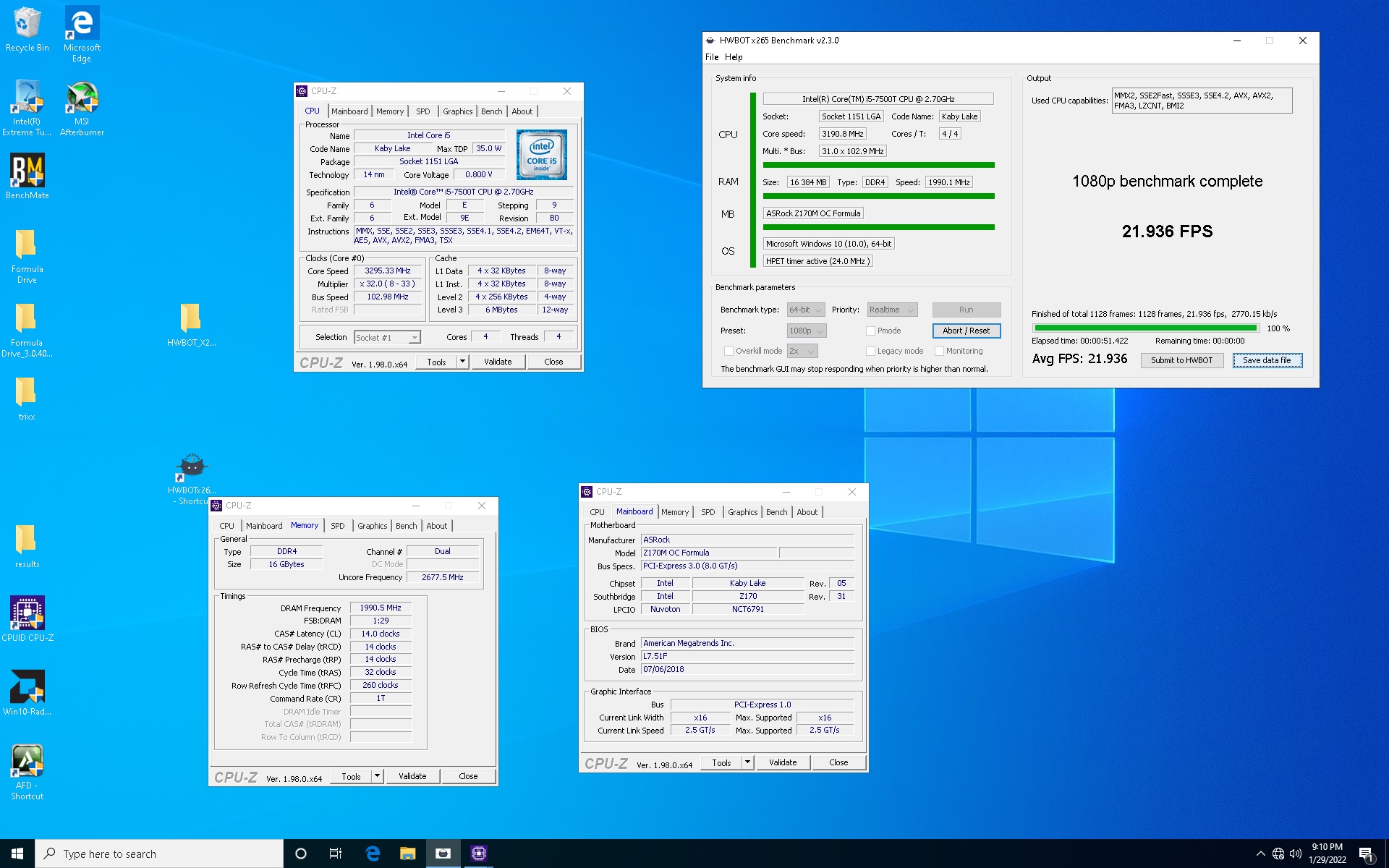
Task: Open BenchMate desktop shortcut
Action: 27,176
